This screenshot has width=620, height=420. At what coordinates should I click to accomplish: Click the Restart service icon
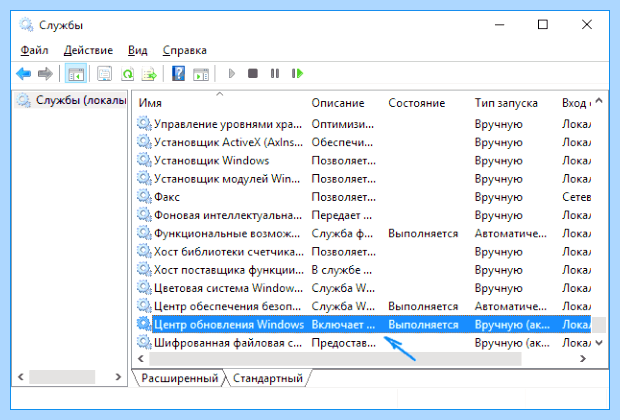(297, 74)
